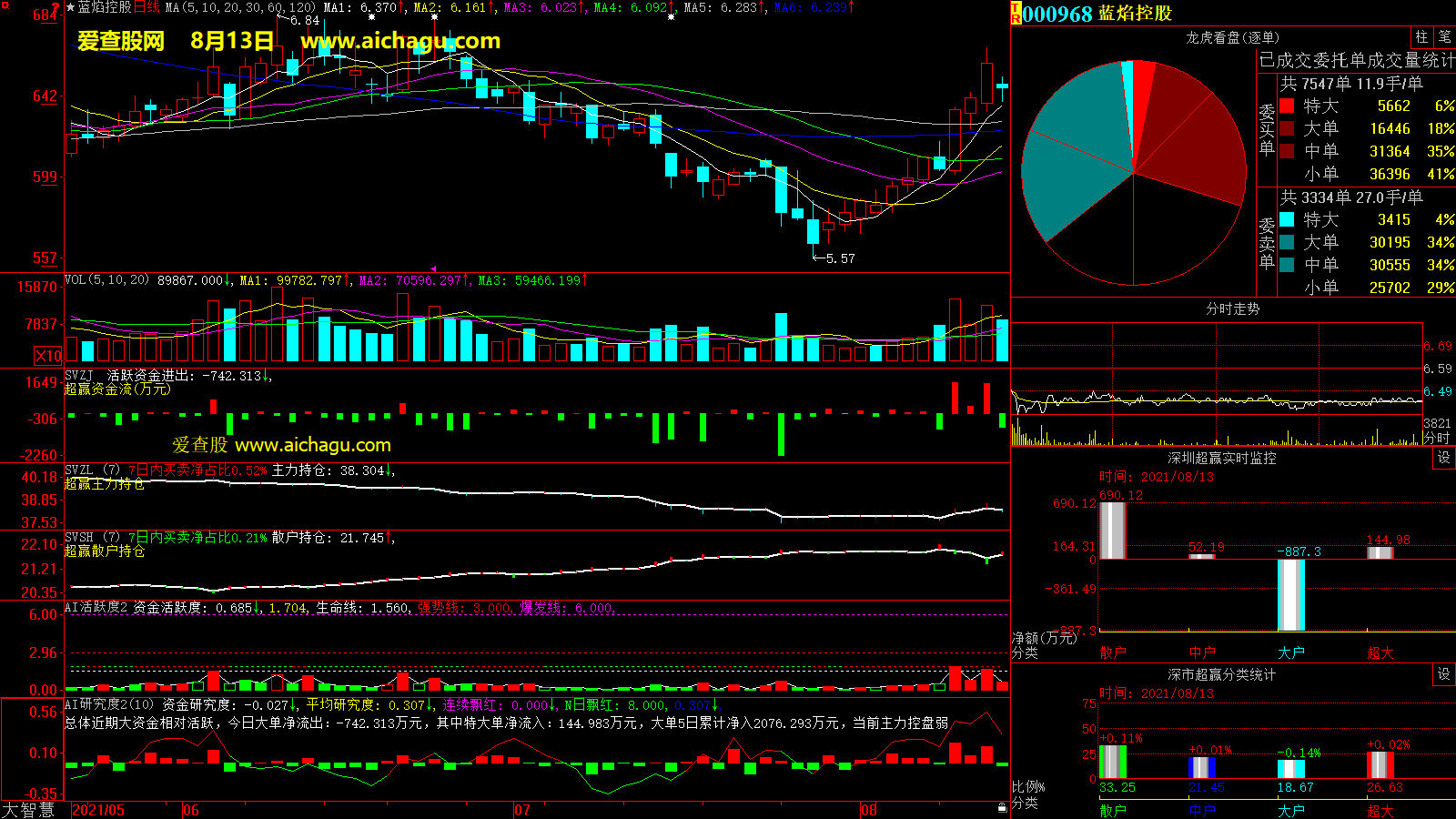Viewport: 1456px width, 819px height.
Task: Click the 大智慧 logo in bottom-left corner
Action: point(29,810)
